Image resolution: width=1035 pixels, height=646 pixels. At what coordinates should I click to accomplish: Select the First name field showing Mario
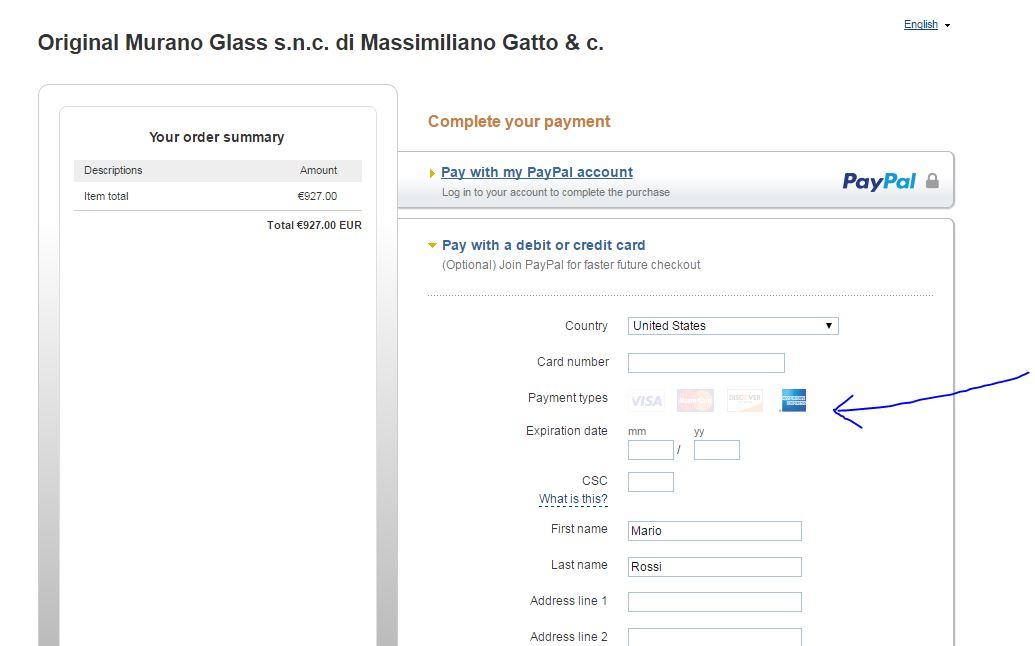click(714, 531)
